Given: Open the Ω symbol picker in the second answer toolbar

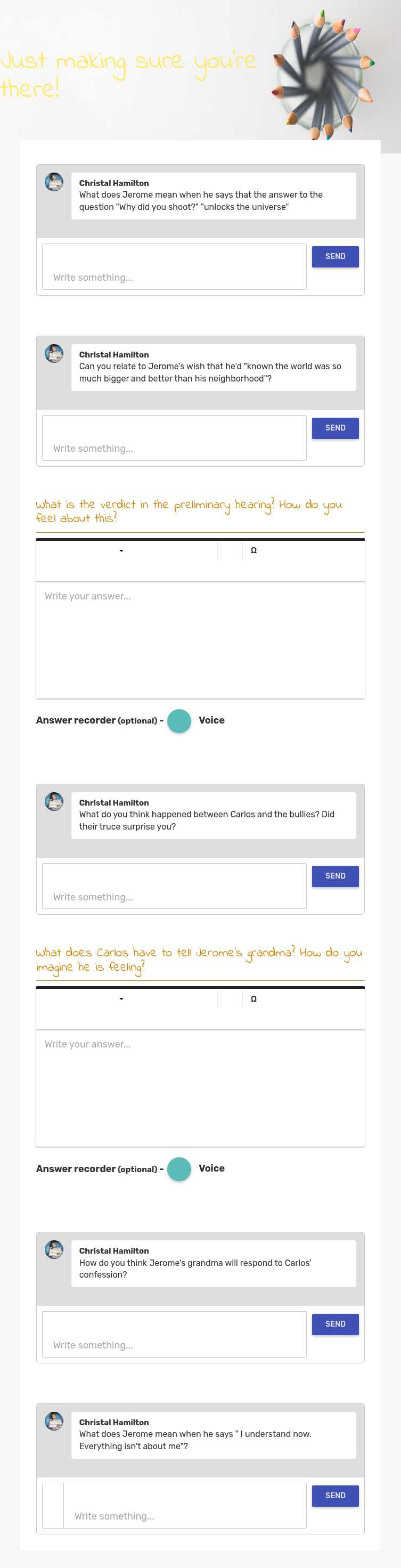Looking at the screenshot, I should pos(253,998).
